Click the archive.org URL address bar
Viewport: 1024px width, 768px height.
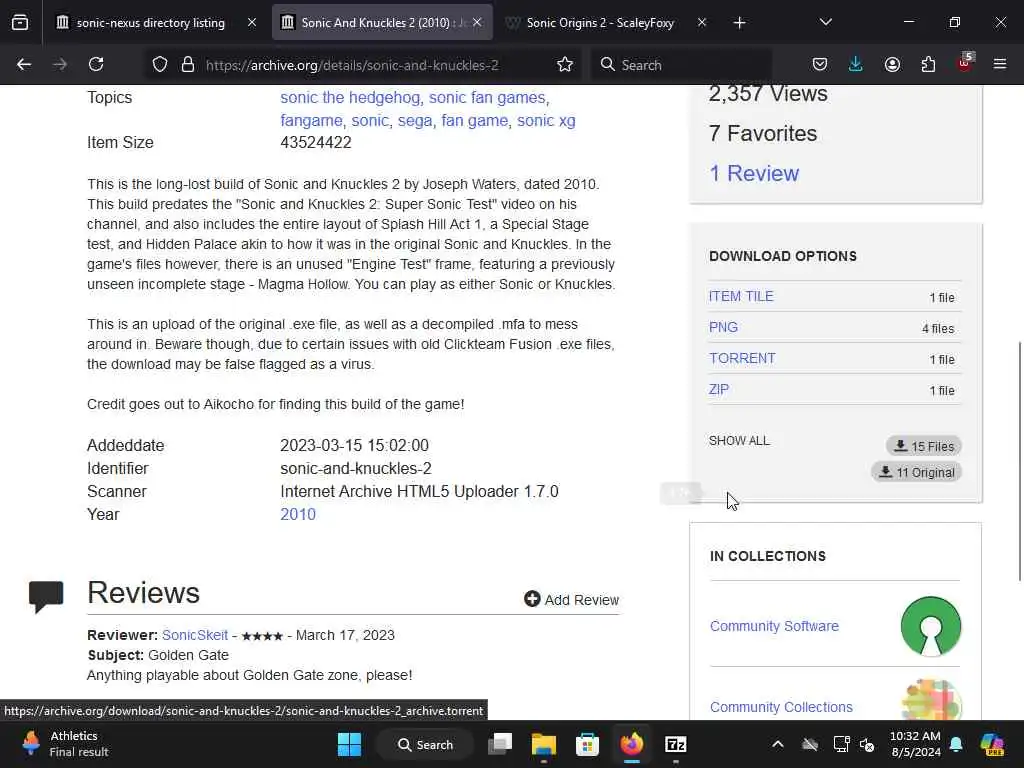click(351, 65)
